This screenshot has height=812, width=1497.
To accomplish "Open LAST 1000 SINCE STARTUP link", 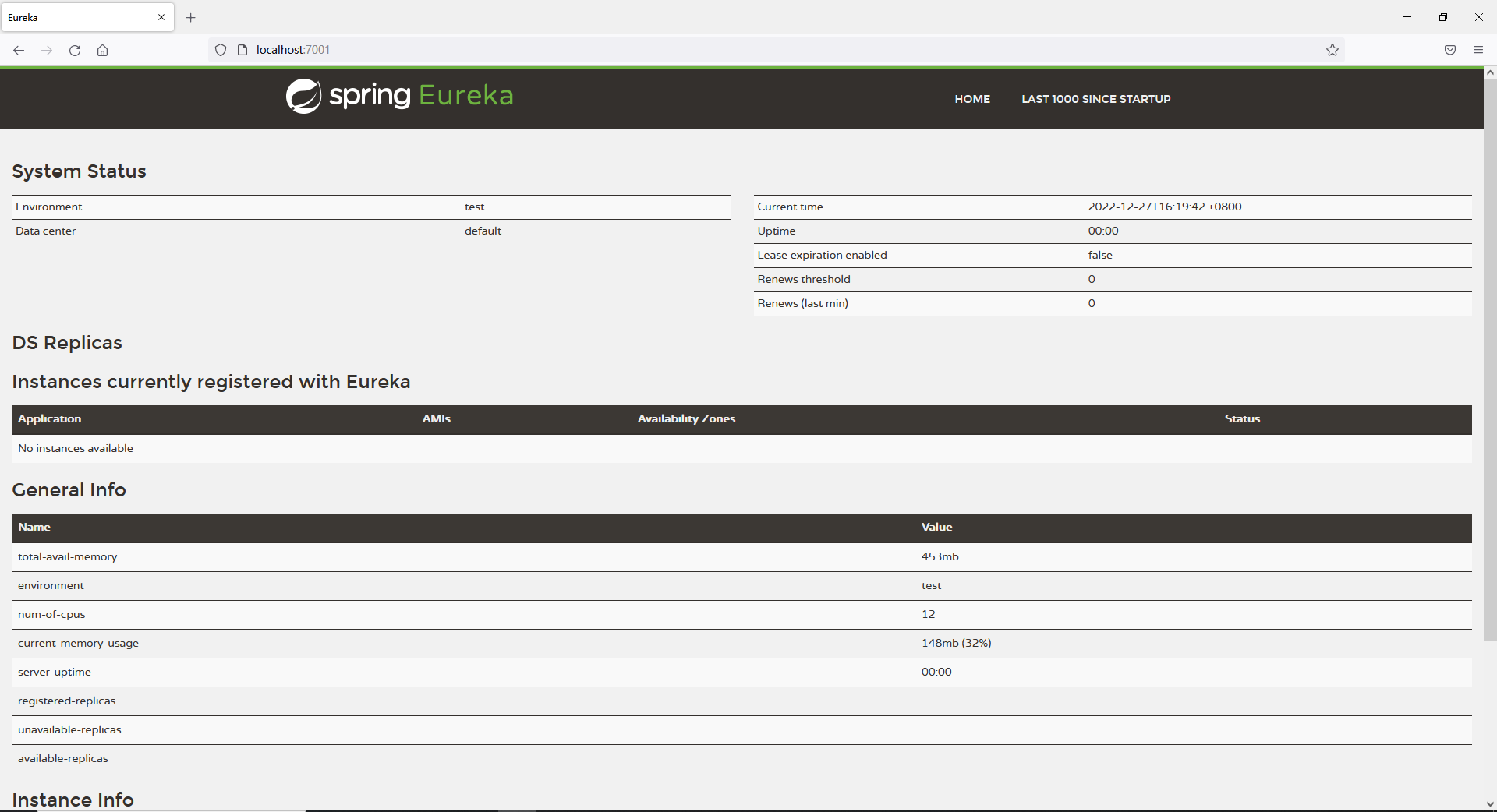I will click(x=1096, y=99).
